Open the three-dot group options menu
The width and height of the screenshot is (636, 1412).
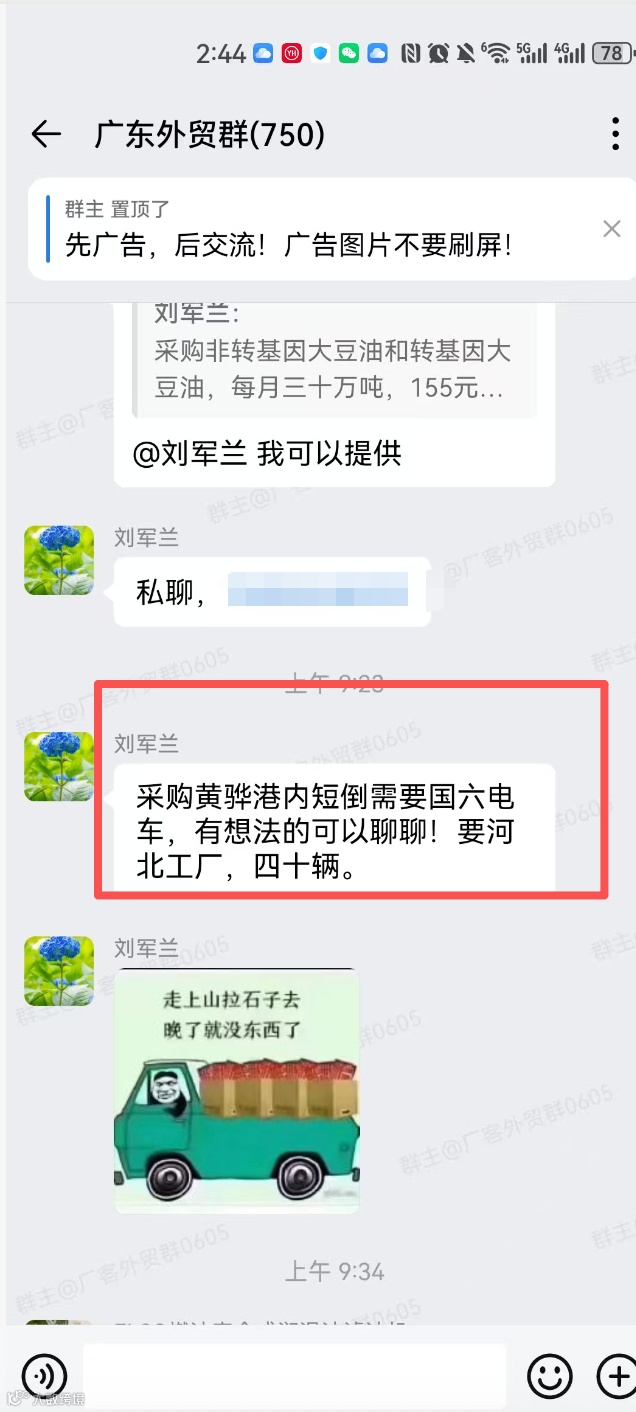tap(616, 134)
